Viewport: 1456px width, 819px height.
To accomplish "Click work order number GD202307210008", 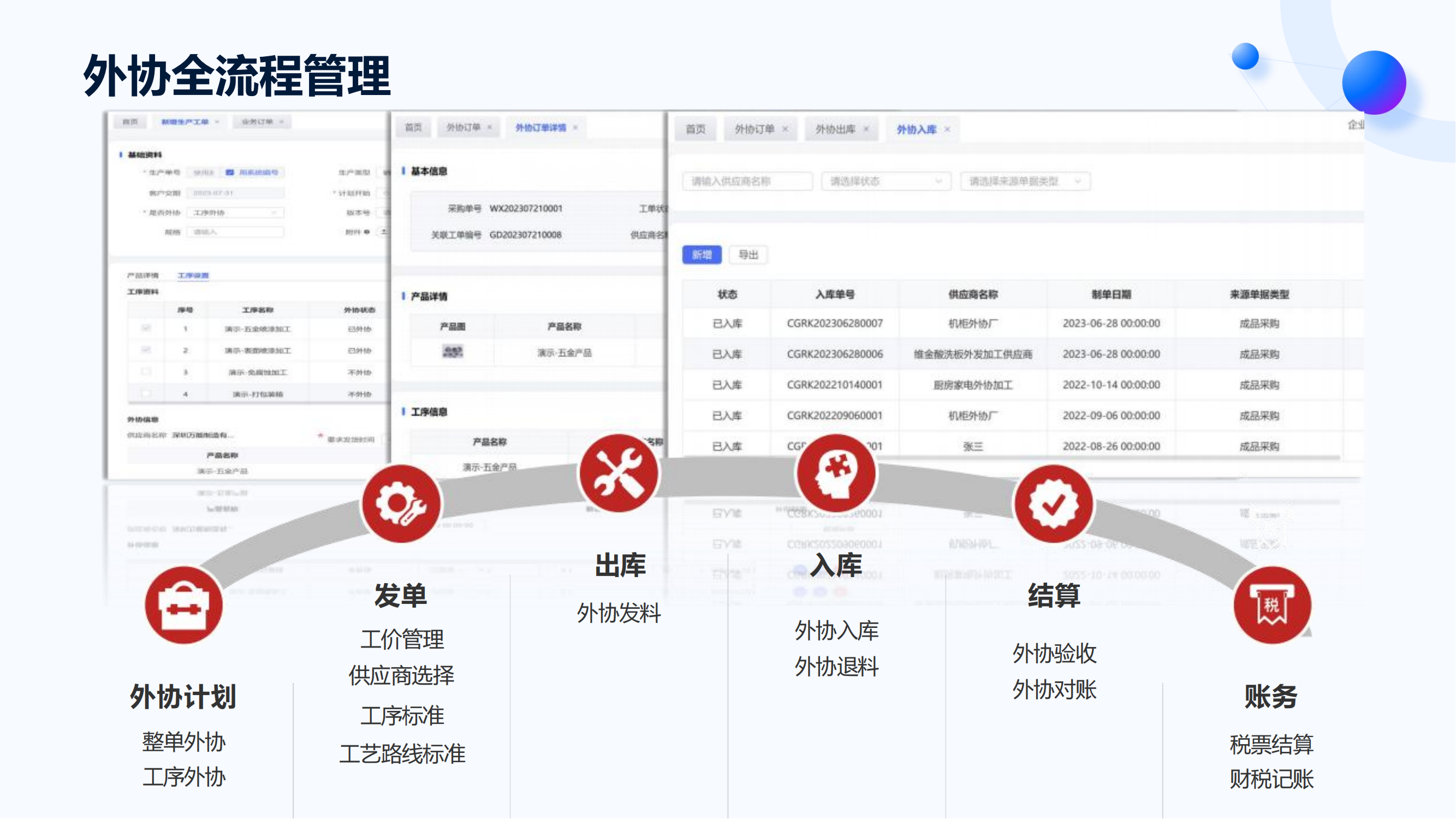I will 525,235.
